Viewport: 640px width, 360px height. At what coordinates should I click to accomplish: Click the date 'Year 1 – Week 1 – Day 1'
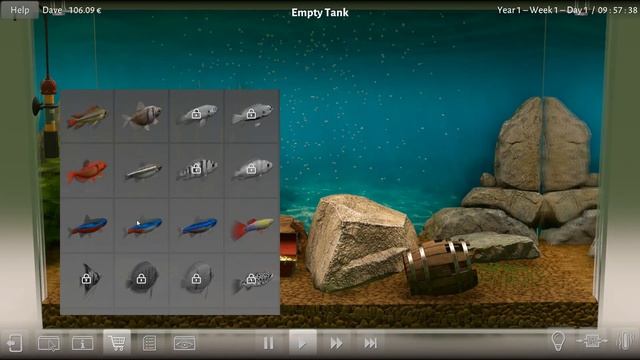pos(542,10)
